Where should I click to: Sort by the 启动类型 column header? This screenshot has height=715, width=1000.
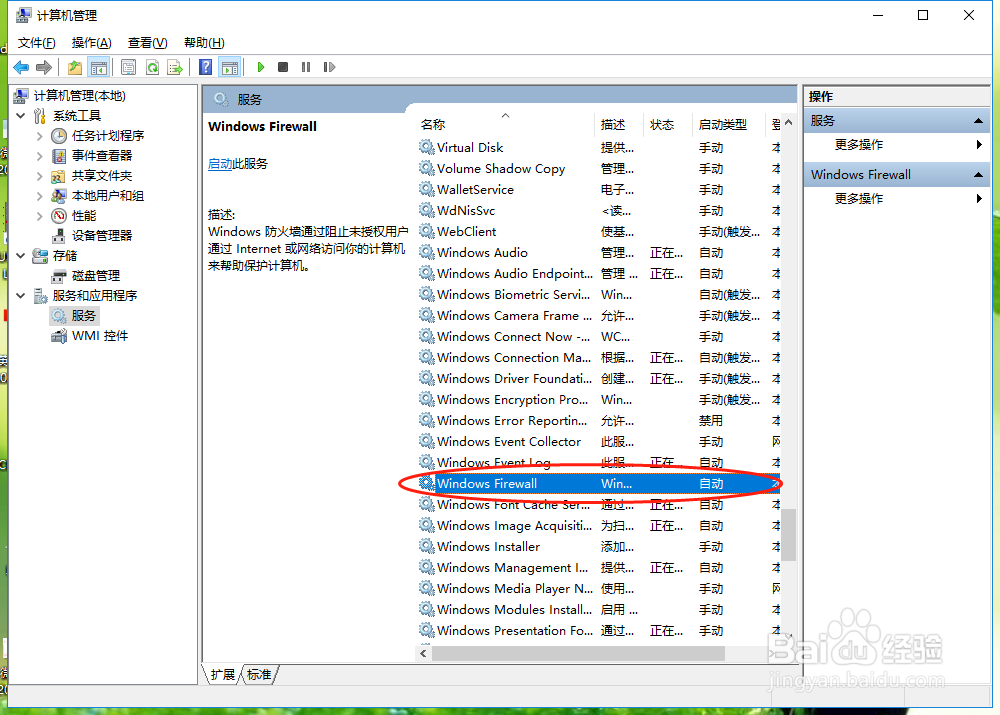coord(728,124)
